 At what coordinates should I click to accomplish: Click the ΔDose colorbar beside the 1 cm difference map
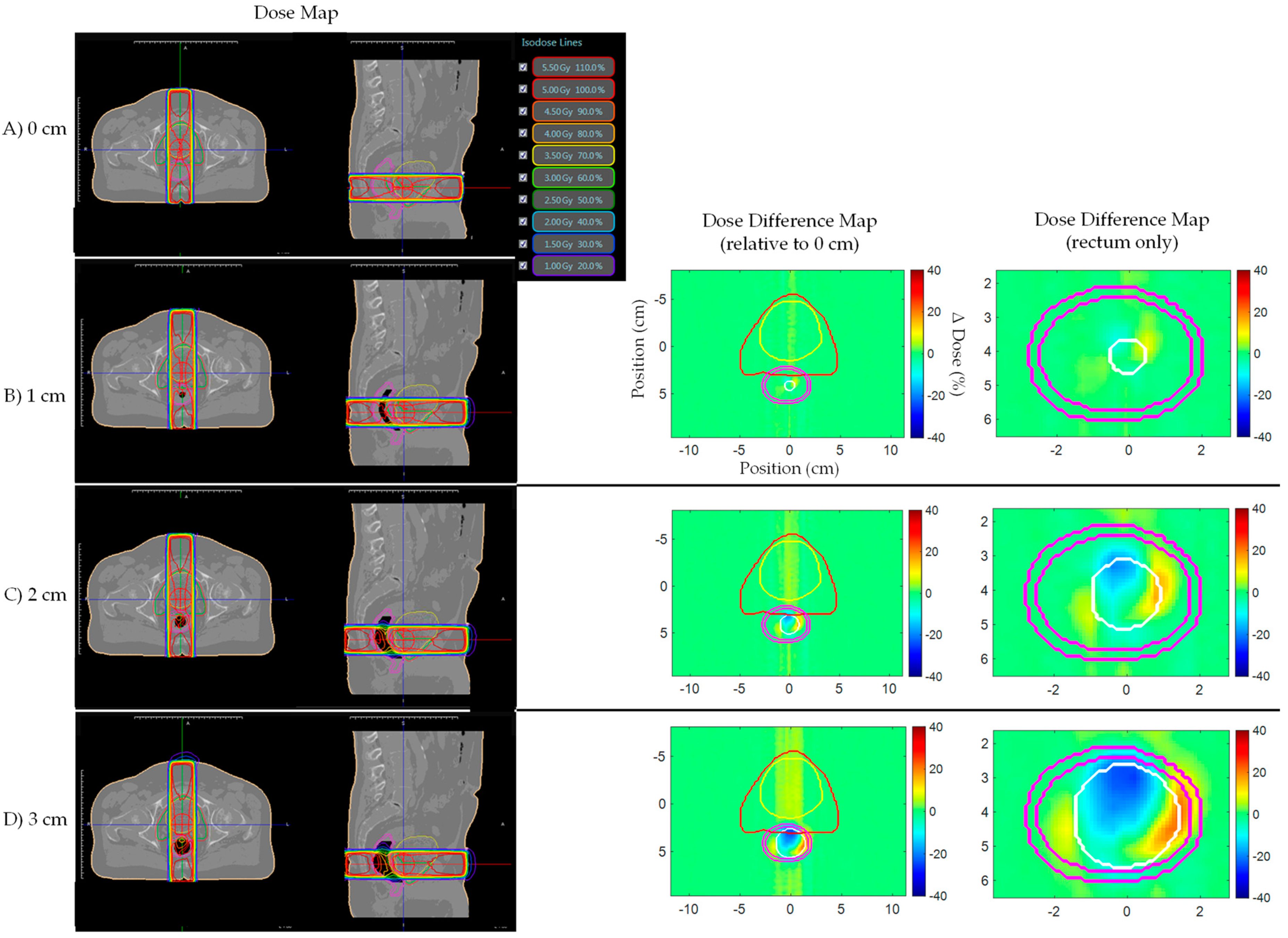[x=917, y=353]
